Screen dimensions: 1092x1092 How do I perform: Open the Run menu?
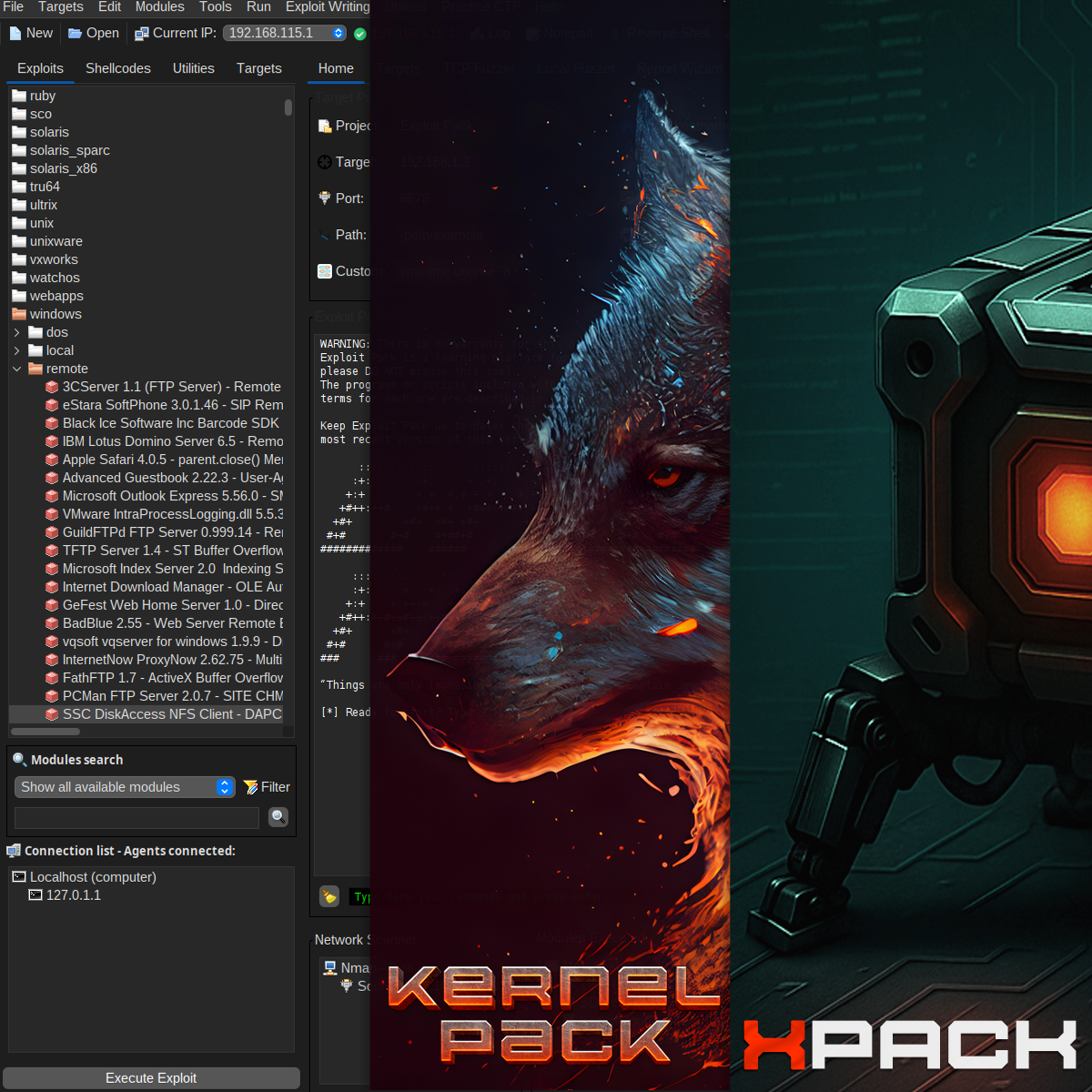click(x=258, y=6)
